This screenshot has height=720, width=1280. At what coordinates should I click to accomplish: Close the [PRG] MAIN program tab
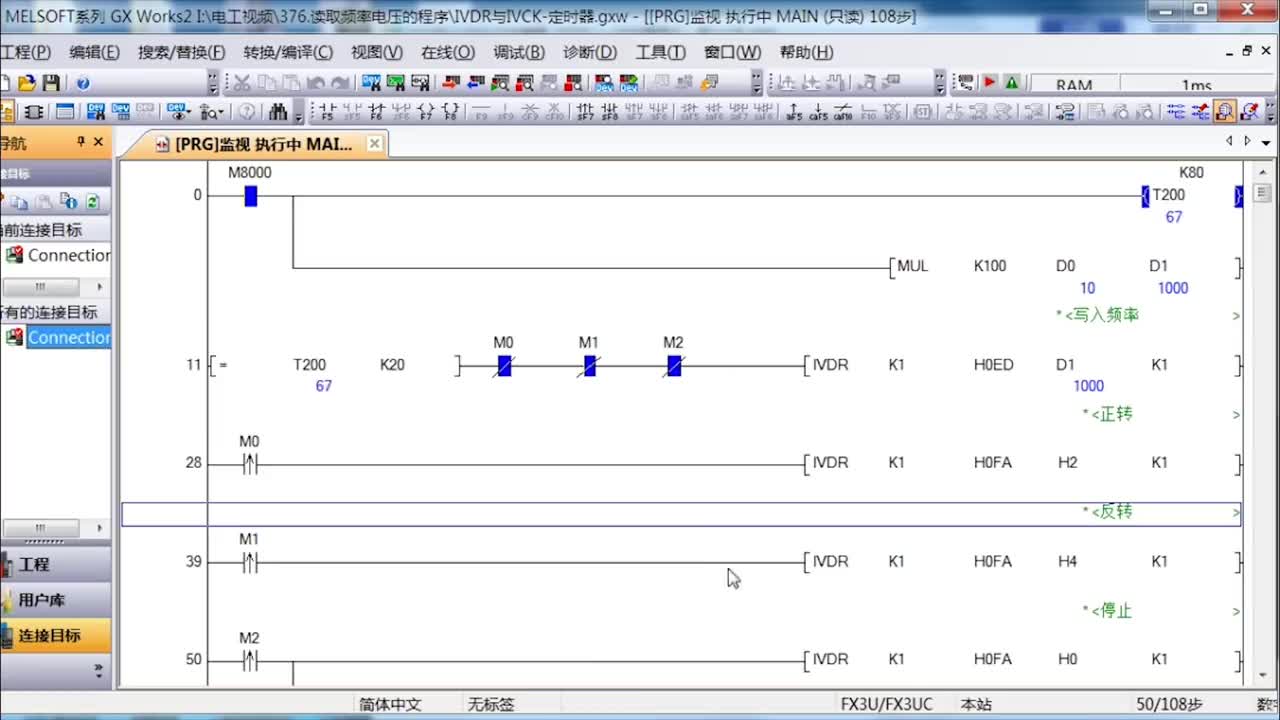tap(374, 144)
